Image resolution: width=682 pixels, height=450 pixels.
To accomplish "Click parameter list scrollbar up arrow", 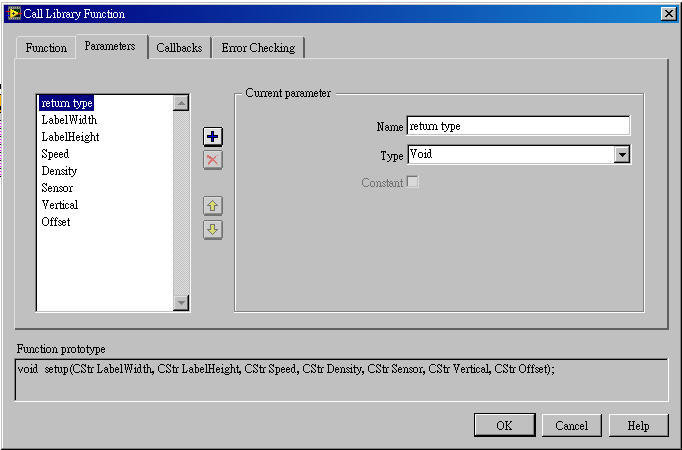I will 181,103.
